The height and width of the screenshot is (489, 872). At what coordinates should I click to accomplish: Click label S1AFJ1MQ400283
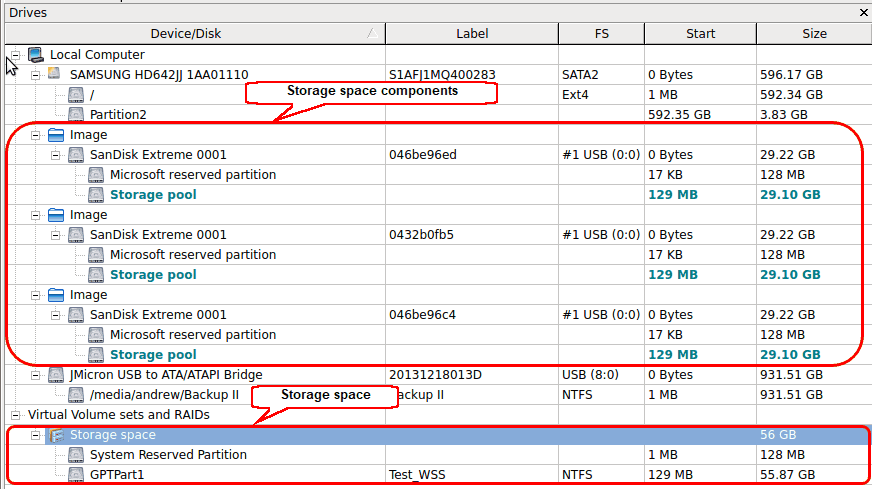click(442, 75)
